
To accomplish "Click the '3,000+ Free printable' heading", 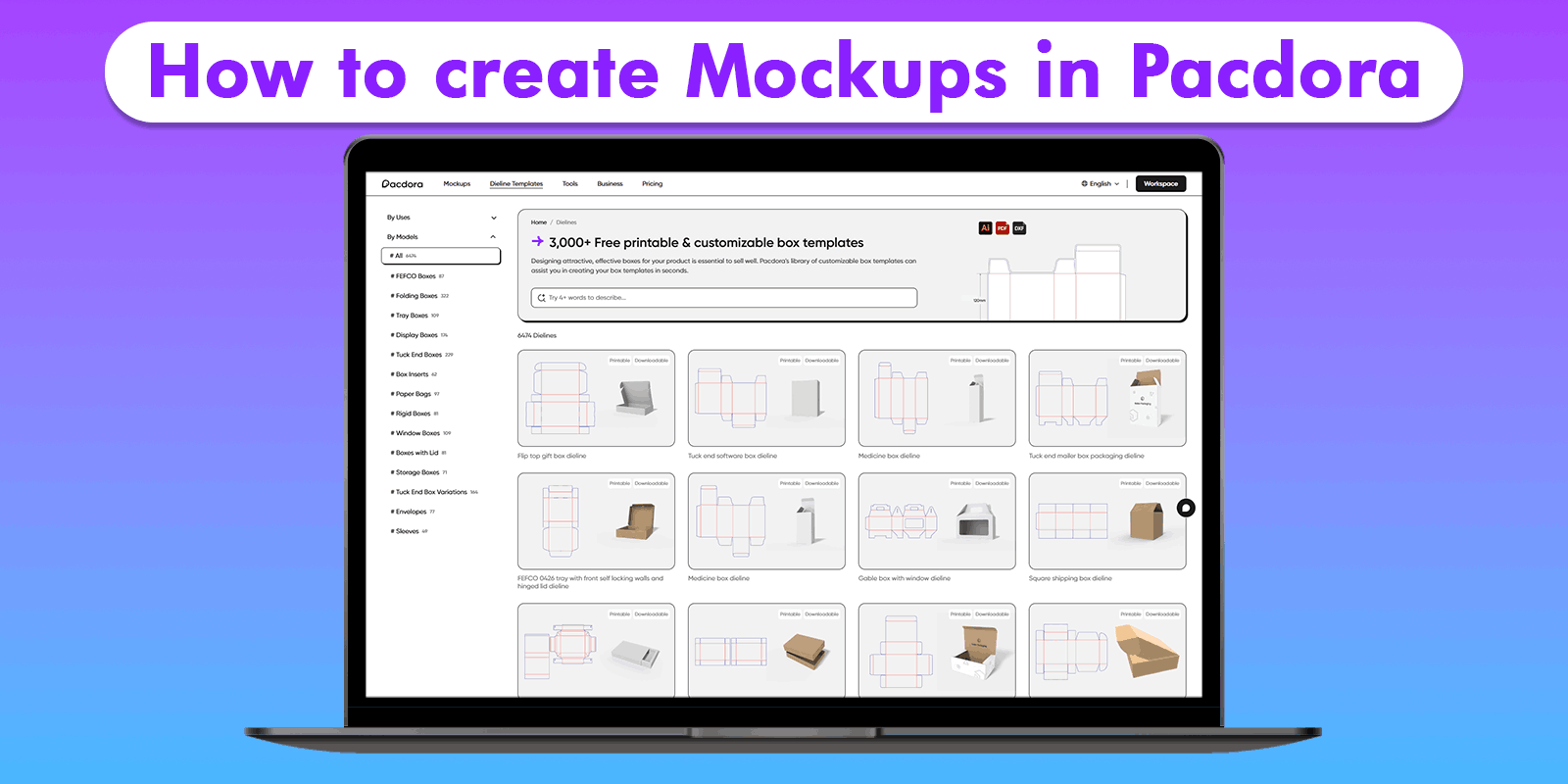I will (x=707, y=242).
